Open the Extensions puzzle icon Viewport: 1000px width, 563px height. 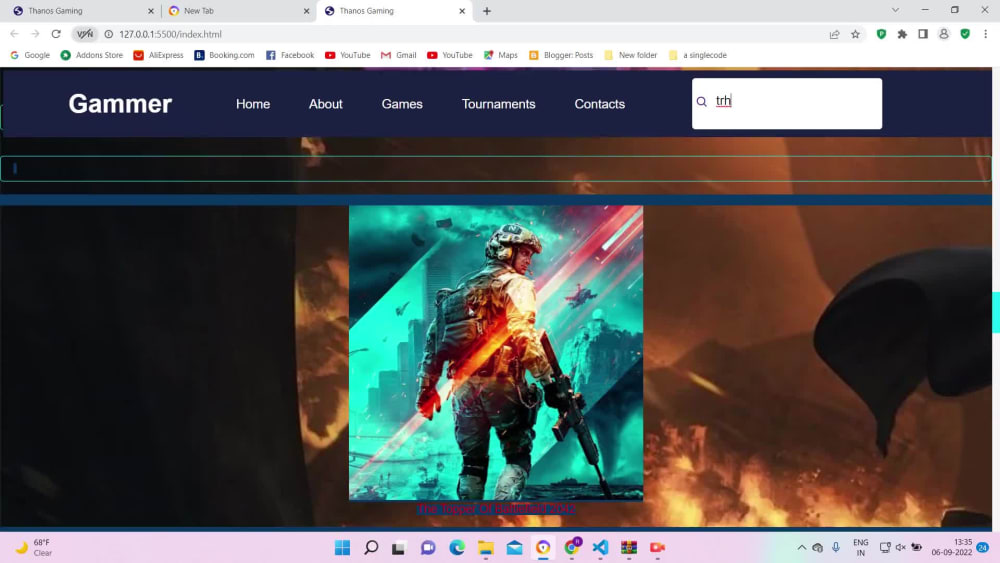[902, 34]
